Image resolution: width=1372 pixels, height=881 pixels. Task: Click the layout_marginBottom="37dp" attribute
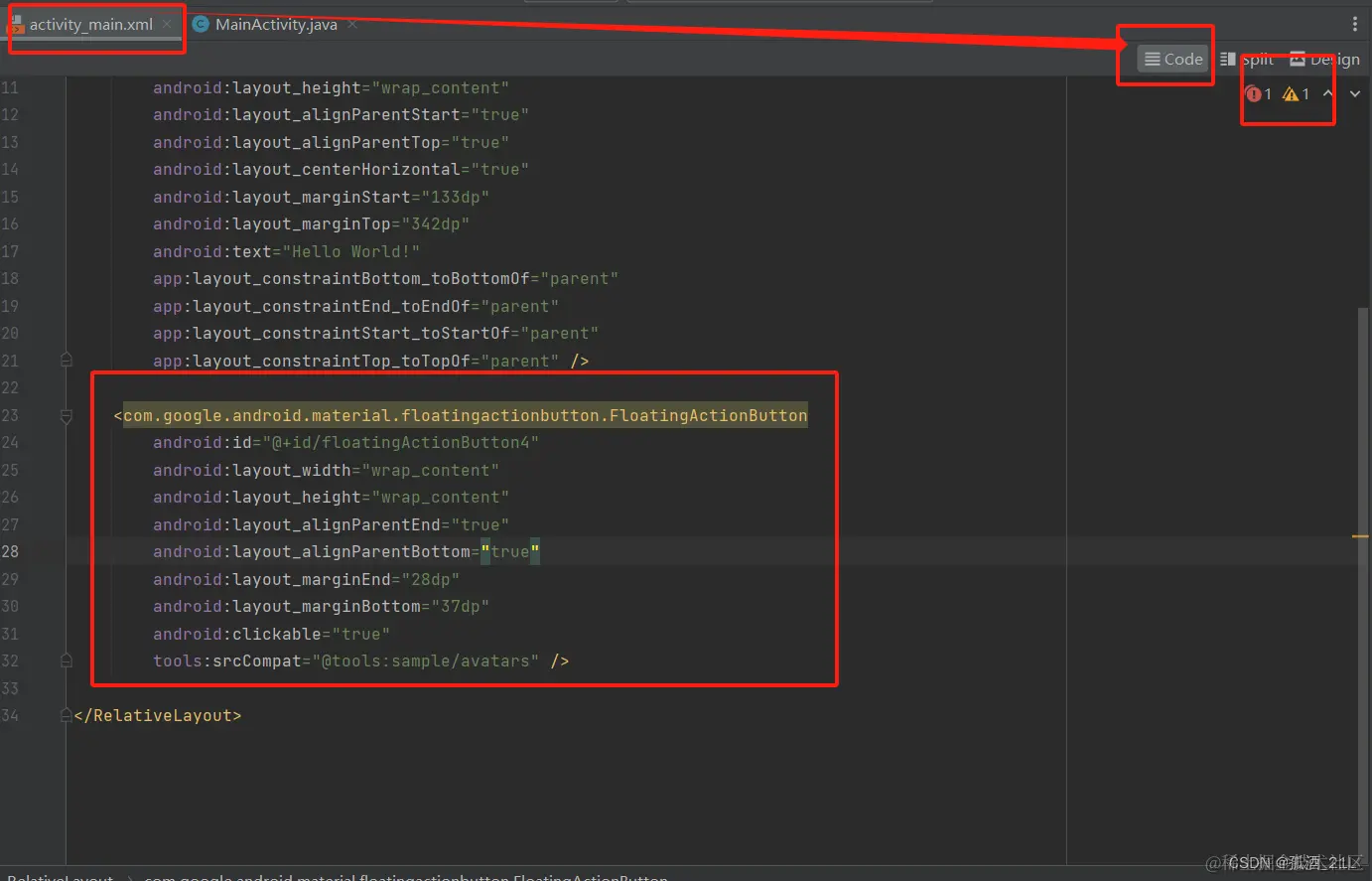[x=321, y=607]
